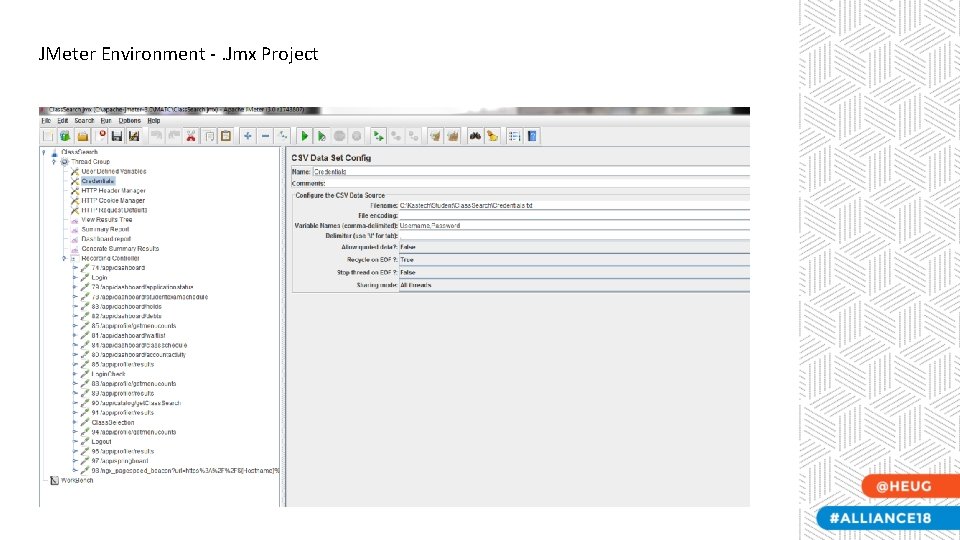Select the 74 /app/dashboard sampler
Viewport: 960px width, 540px height.
tap(118, 268)
